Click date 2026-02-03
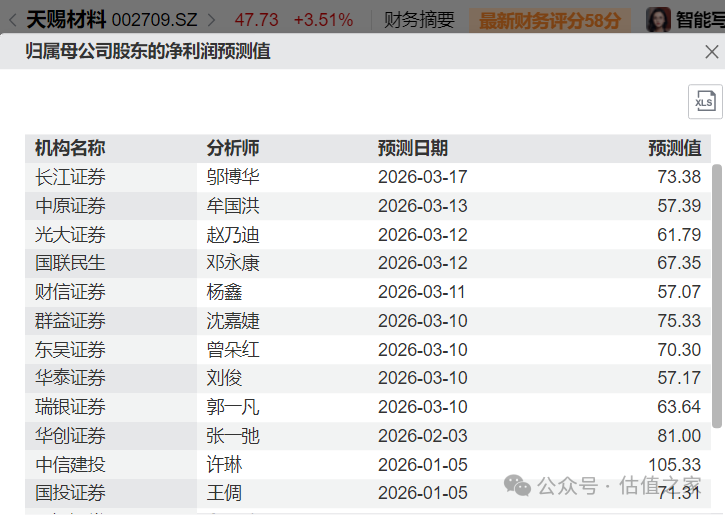Viewport: 725px width, 515px height. point(423,436)
